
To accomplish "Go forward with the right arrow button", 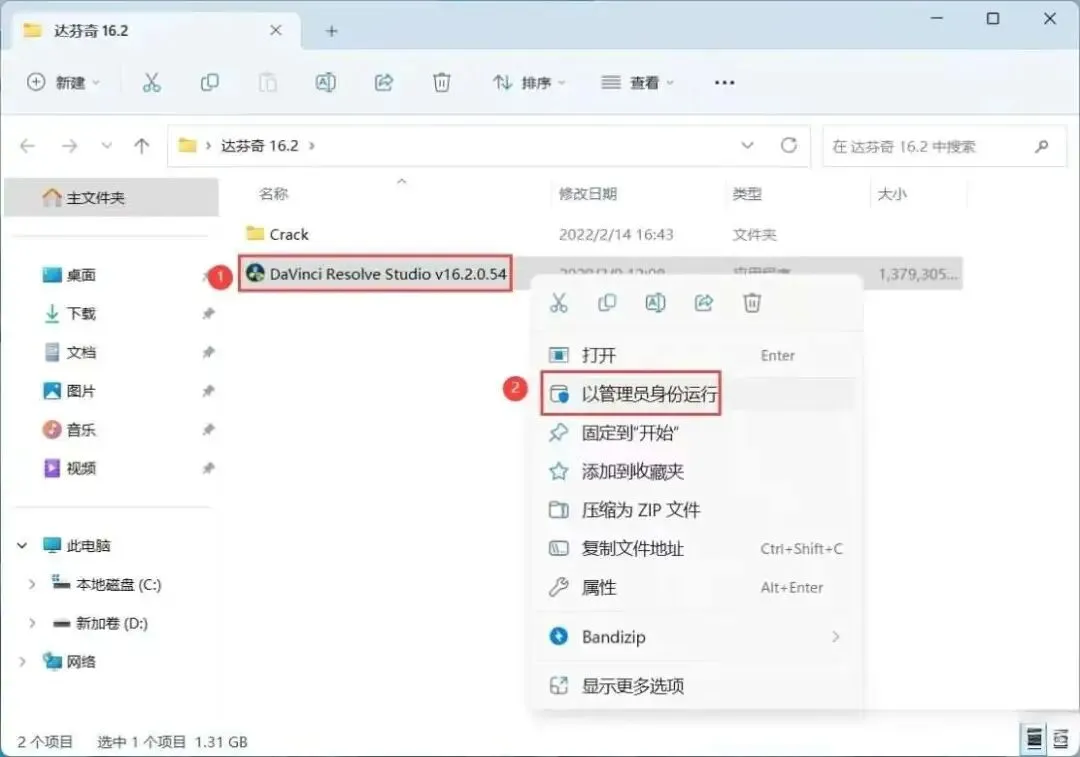I will coord(69,146).
